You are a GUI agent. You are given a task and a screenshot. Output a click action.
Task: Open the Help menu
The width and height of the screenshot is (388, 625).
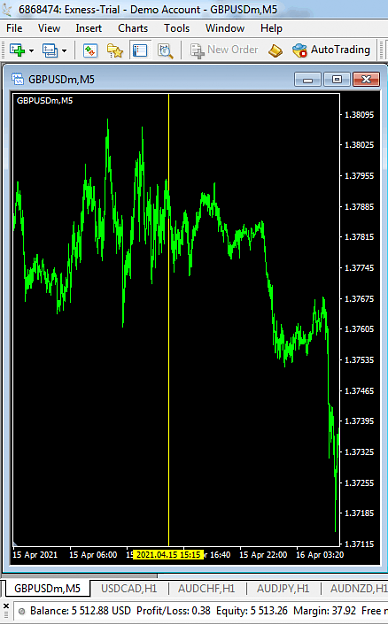271,28
